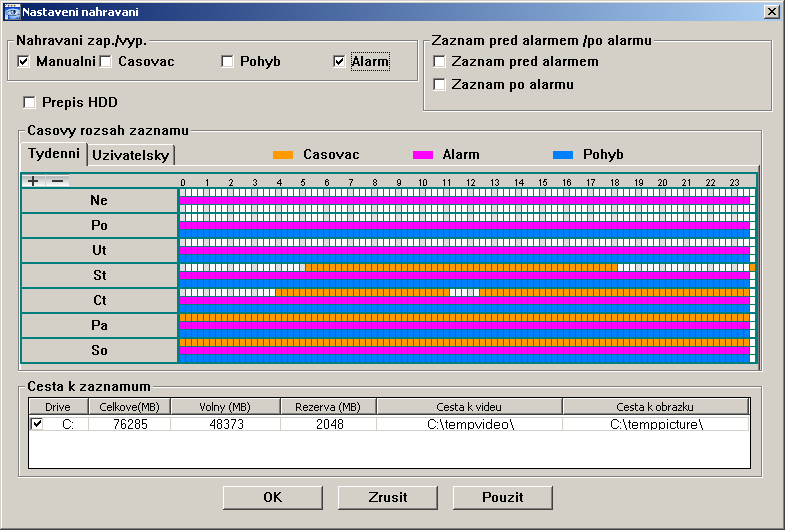Close the Nastaveni nahravani dialog
Viewport: 785px width, 530px height.
coord(771,12)
